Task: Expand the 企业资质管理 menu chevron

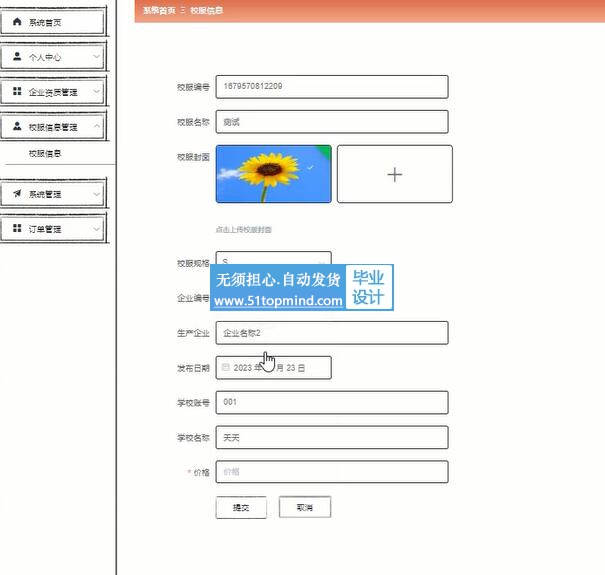Action: click(96, 91)
